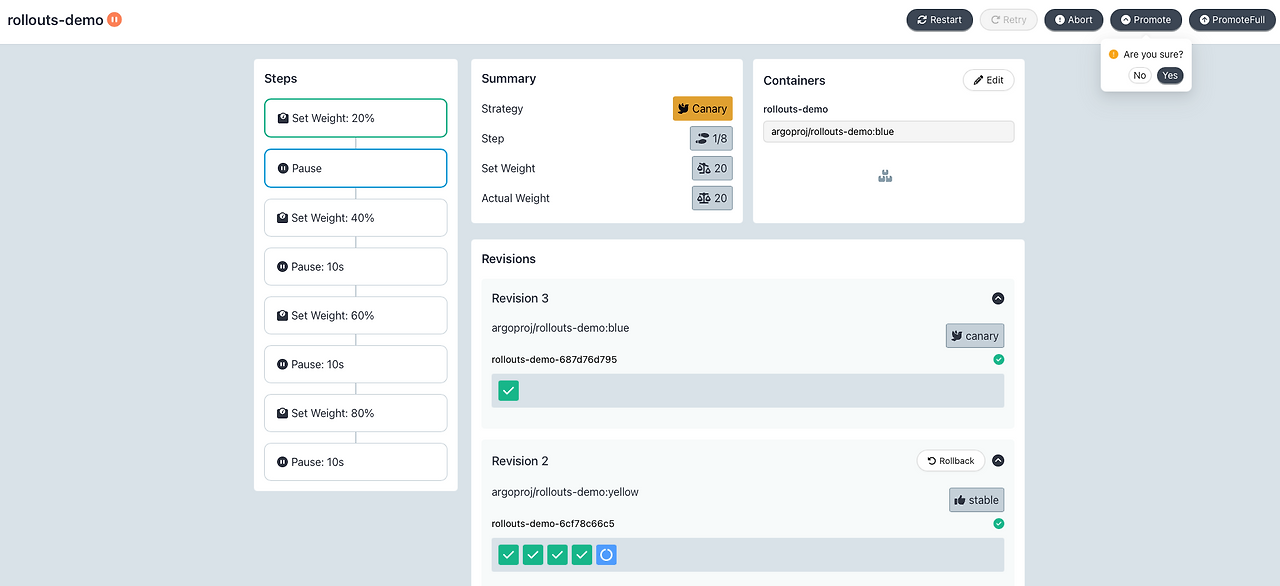Select the Set Weight: 80% step
The width and height of the screenshot is (1280, 586).
(355, 413)
